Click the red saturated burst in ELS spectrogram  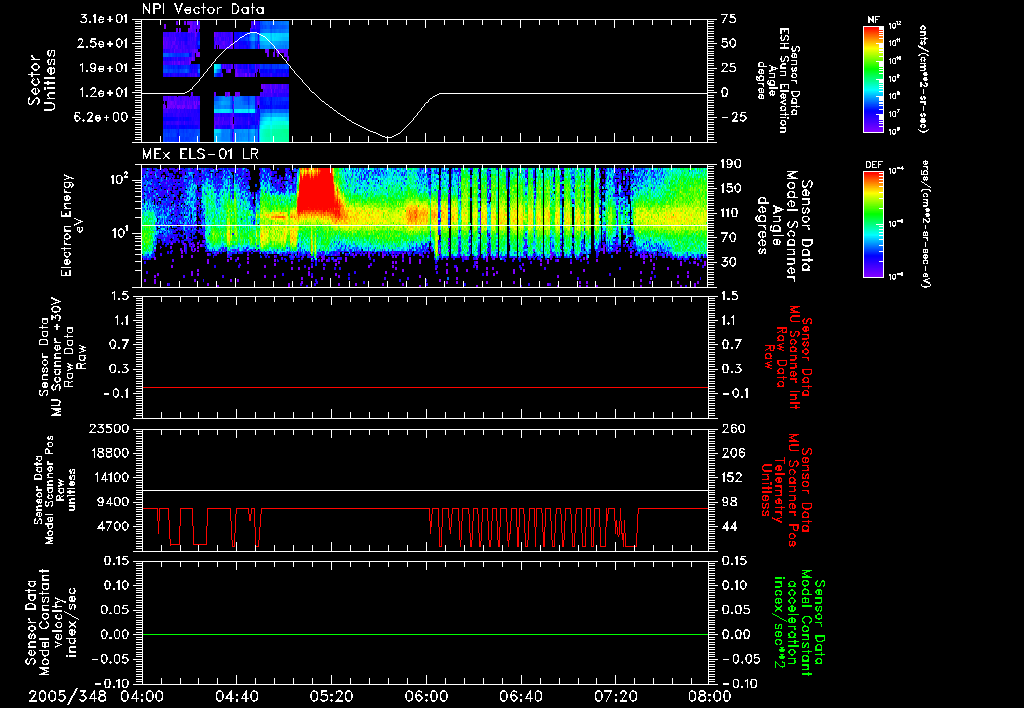317,191
